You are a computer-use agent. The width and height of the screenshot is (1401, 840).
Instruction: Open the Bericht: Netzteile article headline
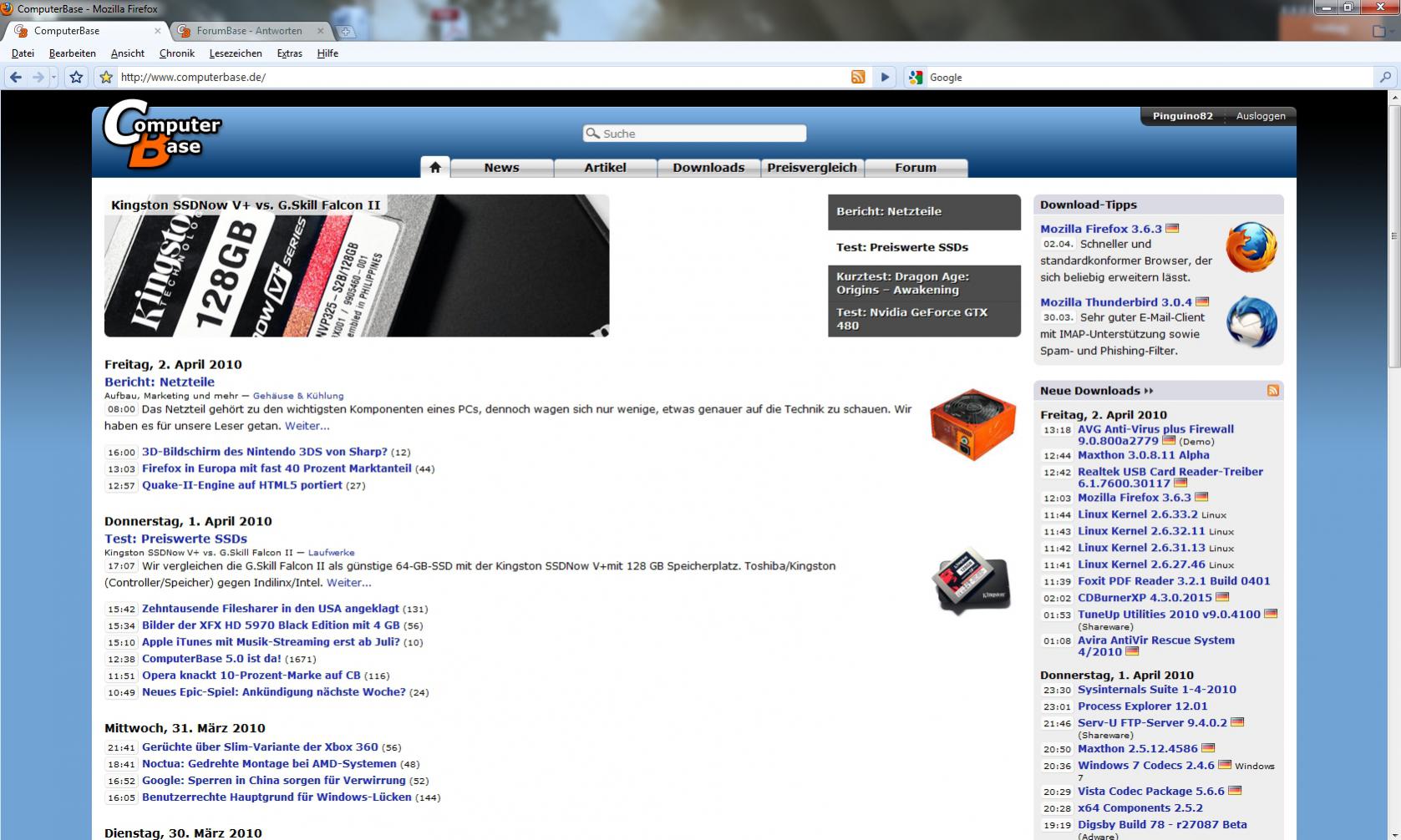160,382
